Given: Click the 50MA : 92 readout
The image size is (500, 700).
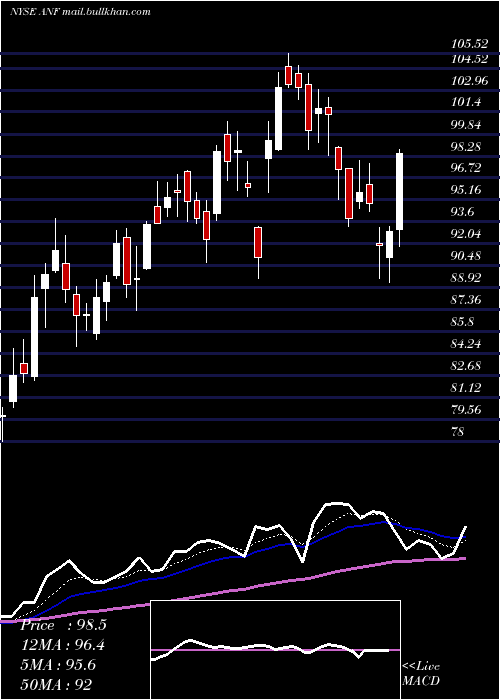Looking at the screenshot, I should coord(57,684).
